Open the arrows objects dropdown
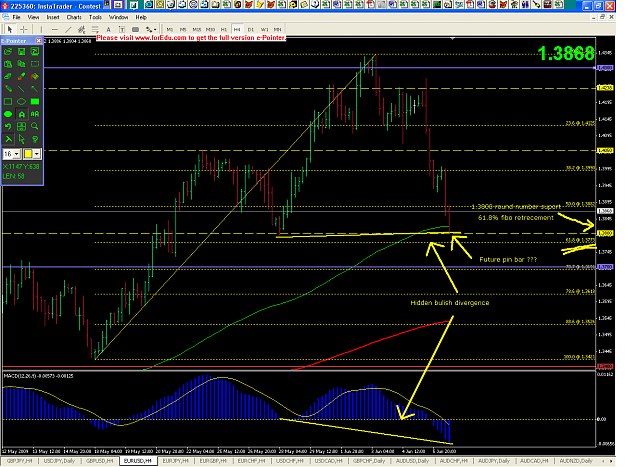Viewport: 625px width, 467px height. click(x=151, y=29)
